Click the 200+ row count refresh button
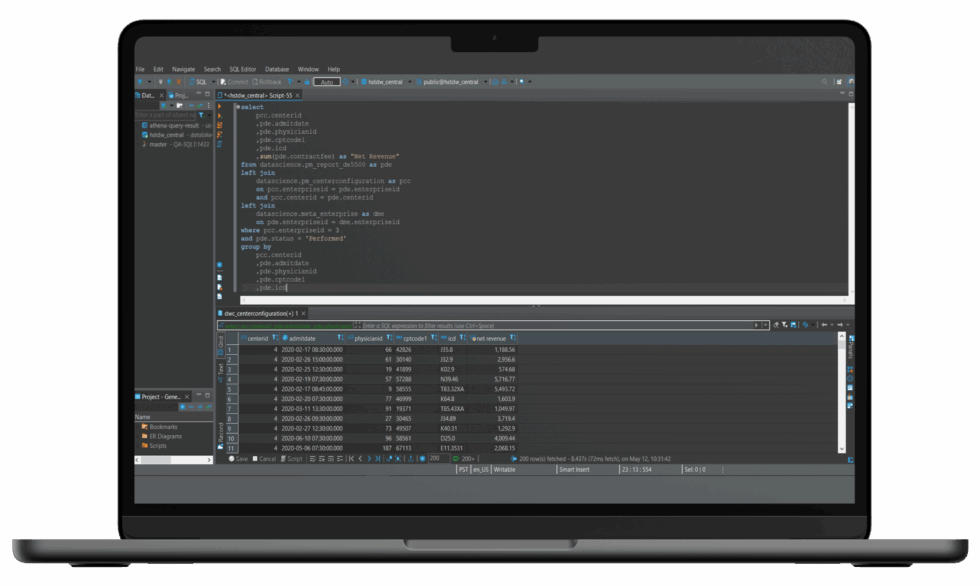The image size is (980, 586). click(x=464, y=459)
